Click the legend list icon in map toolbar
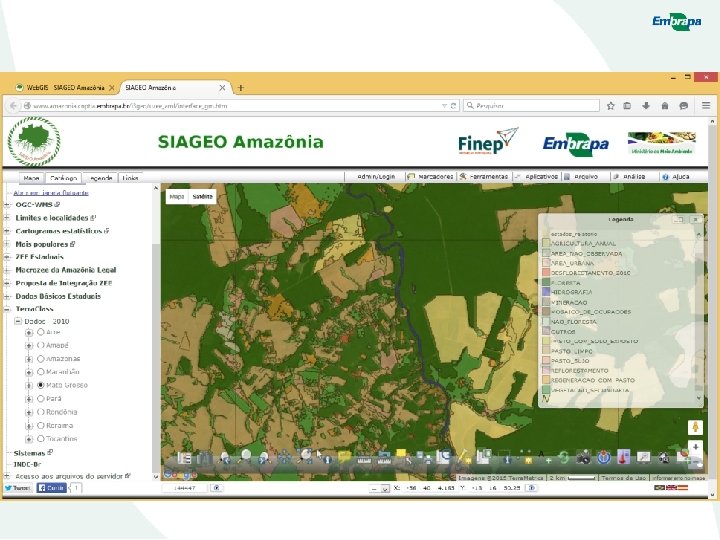The width and height of the screenshot is (720, 540). point(184,458)
